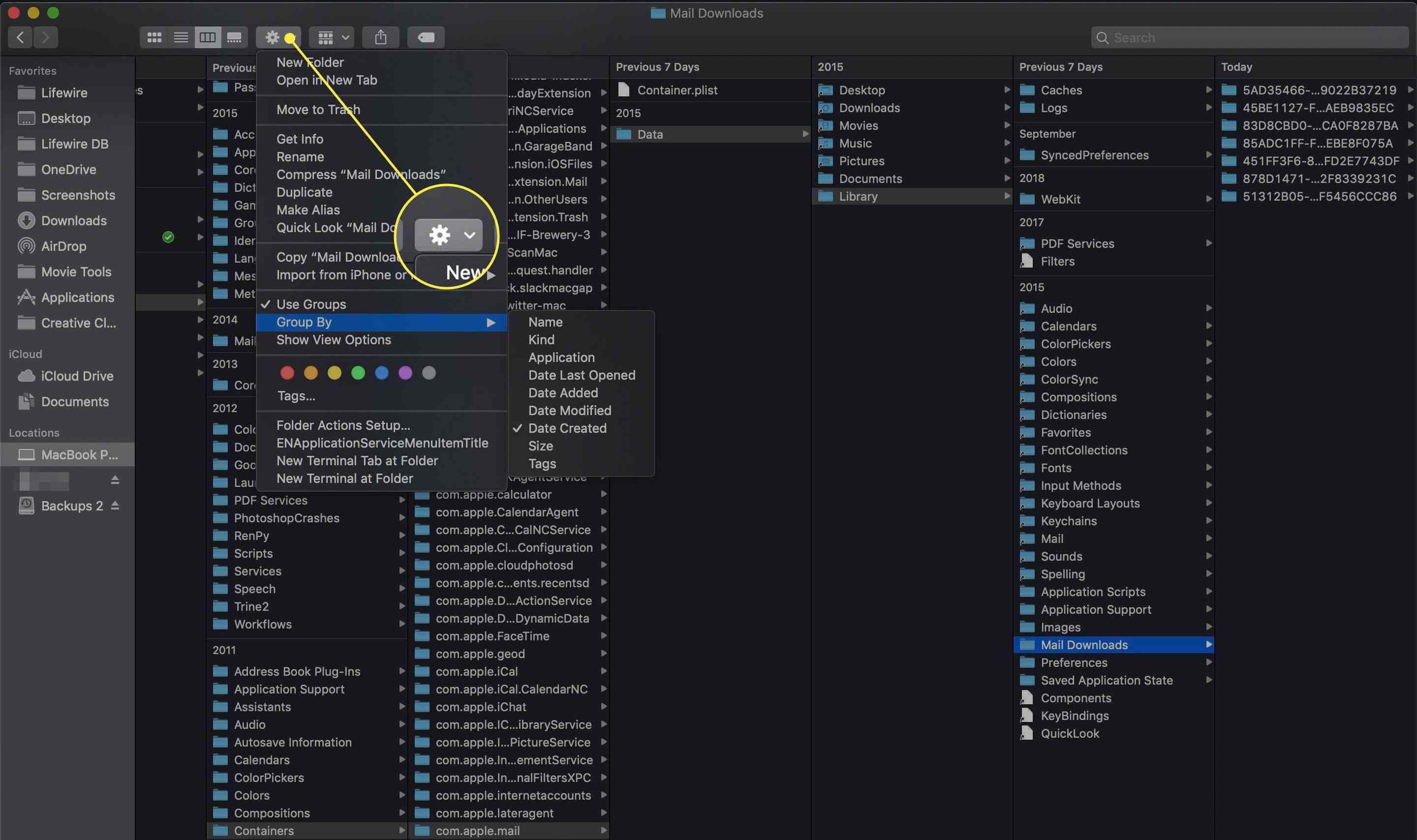Screen dimensions: 1417x840
Task: Expand the Library folder disclosure triangle
Action: tap(1006, 196)
